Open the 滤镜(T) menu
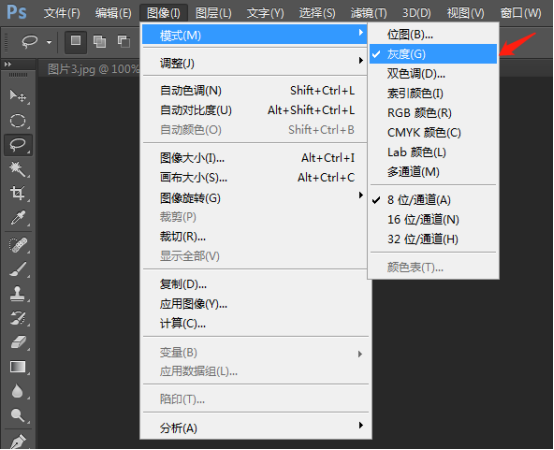This screenshot has height=450, width=554. [x=369, y=13]
